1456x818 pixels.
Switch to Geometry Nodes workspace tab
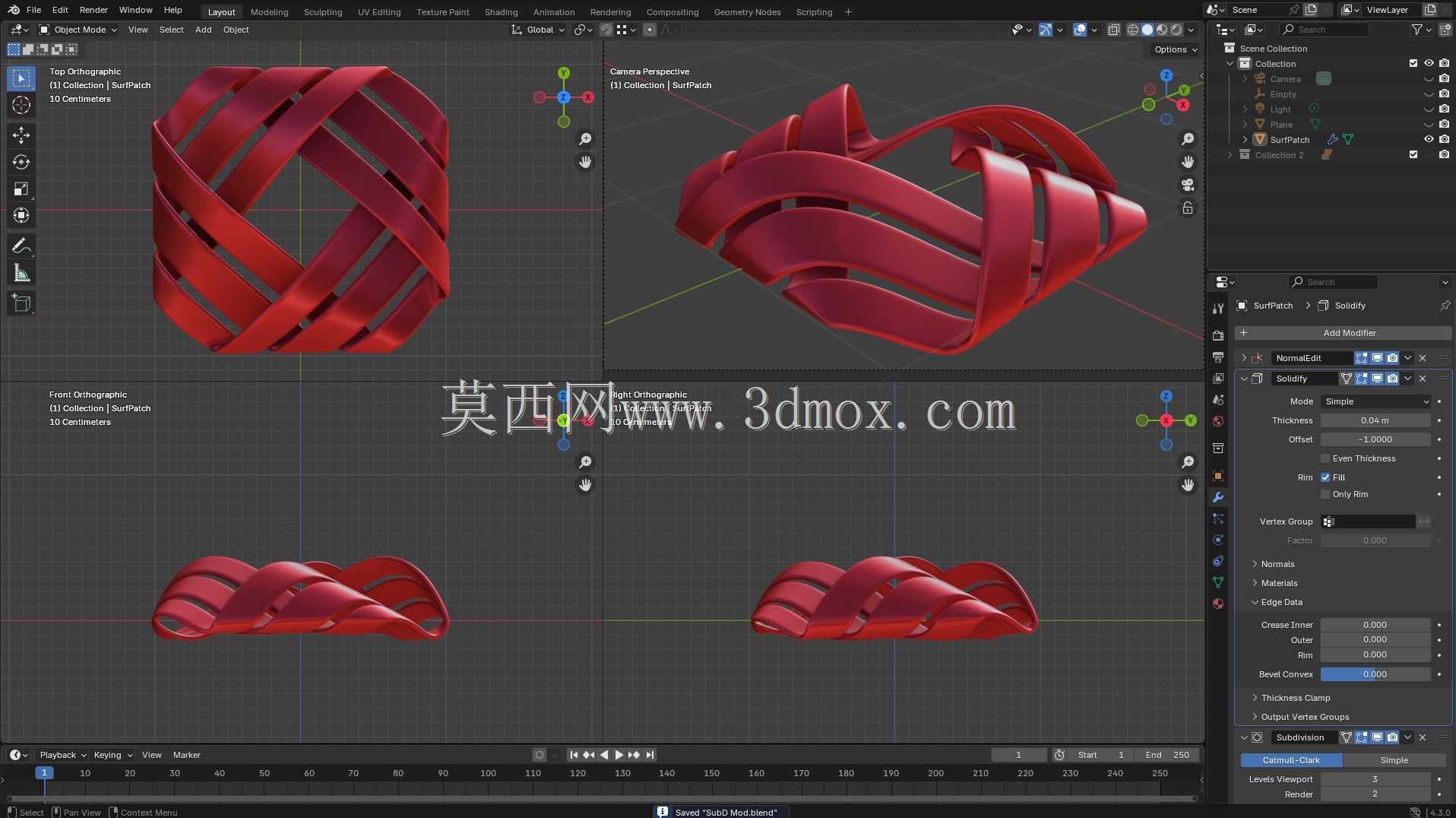pyautogui.click(x=747, y=11)
